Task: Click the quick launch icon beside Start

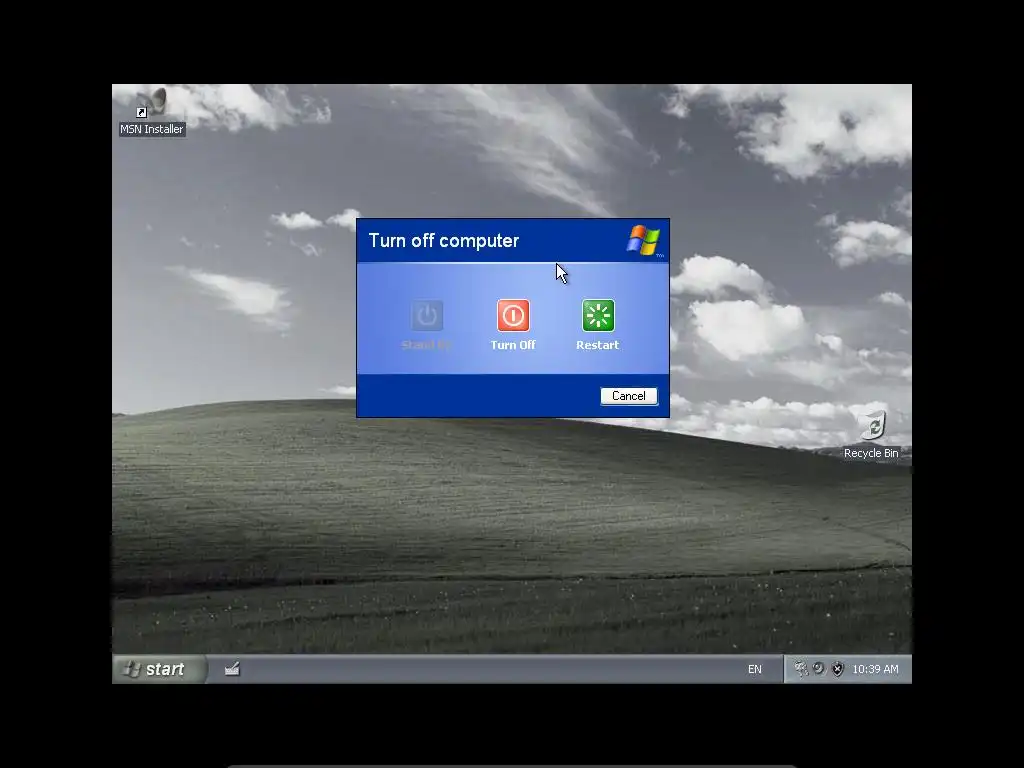Action: (x=232, y=669)
